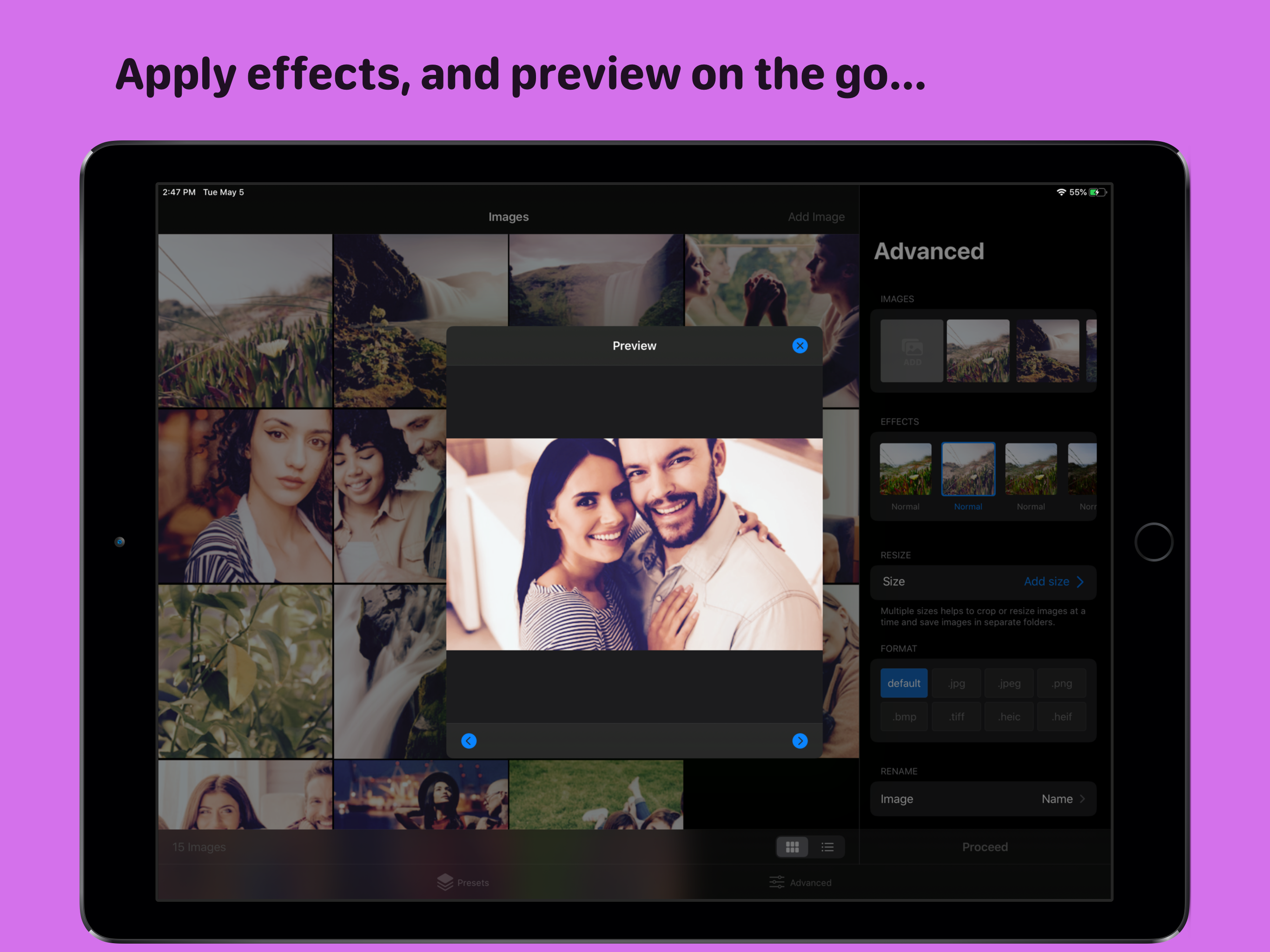Open the Presets tab
The height and width of the screenshot is (952, 1270).
coord(463,883)
